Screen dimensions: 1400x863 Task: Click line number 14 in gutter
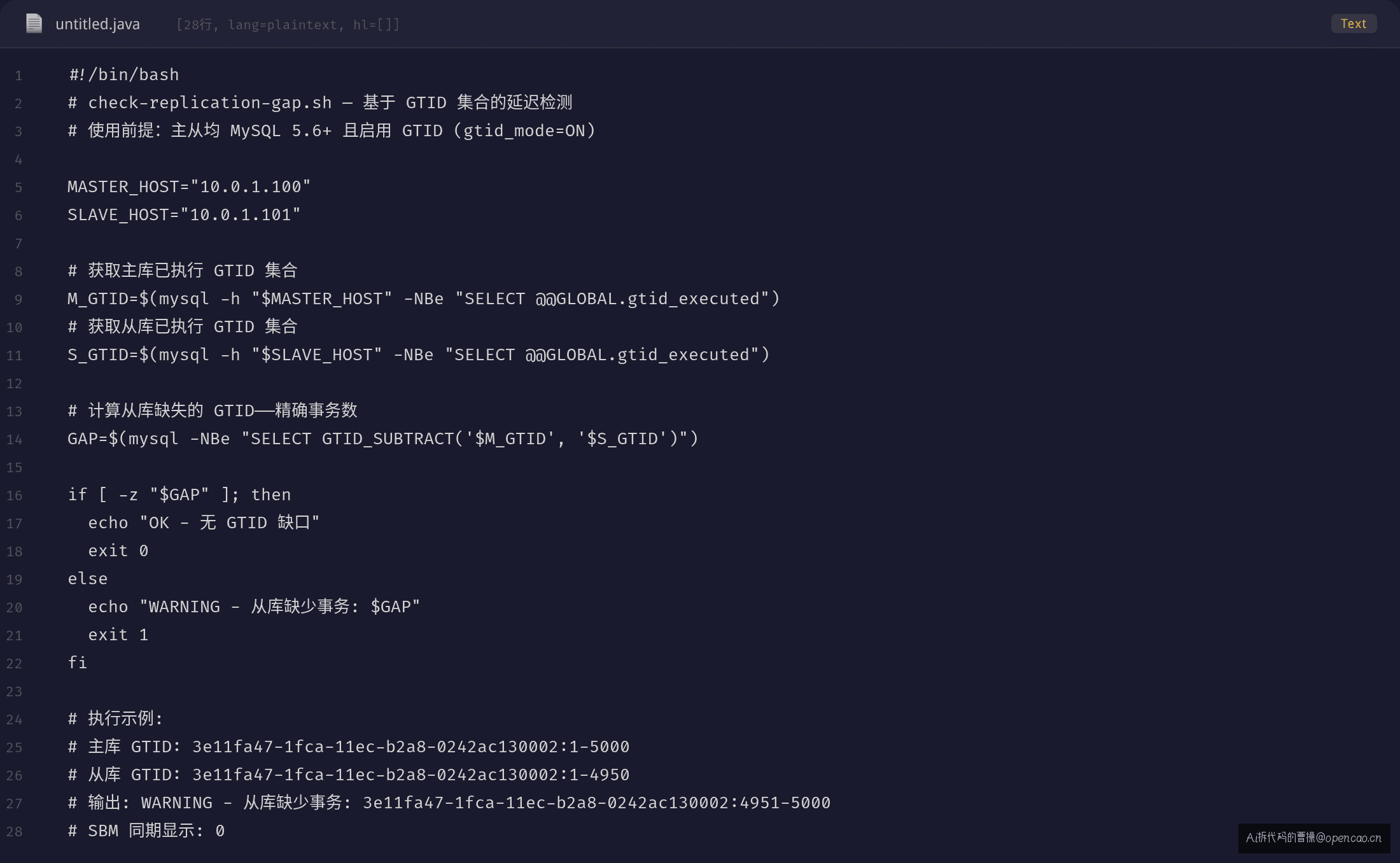tap(14, 440)
